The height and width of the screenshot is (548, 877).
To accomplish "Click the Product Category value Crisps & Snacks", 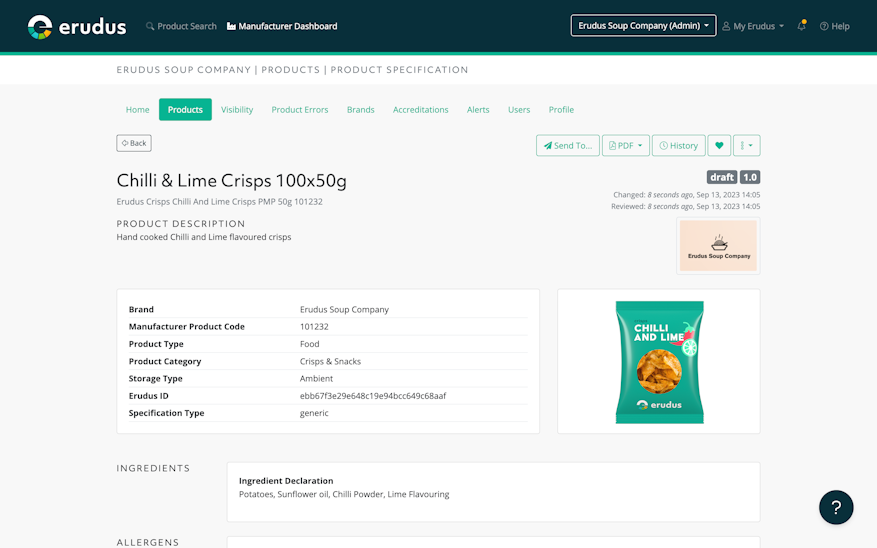I will tap(331, 361).
